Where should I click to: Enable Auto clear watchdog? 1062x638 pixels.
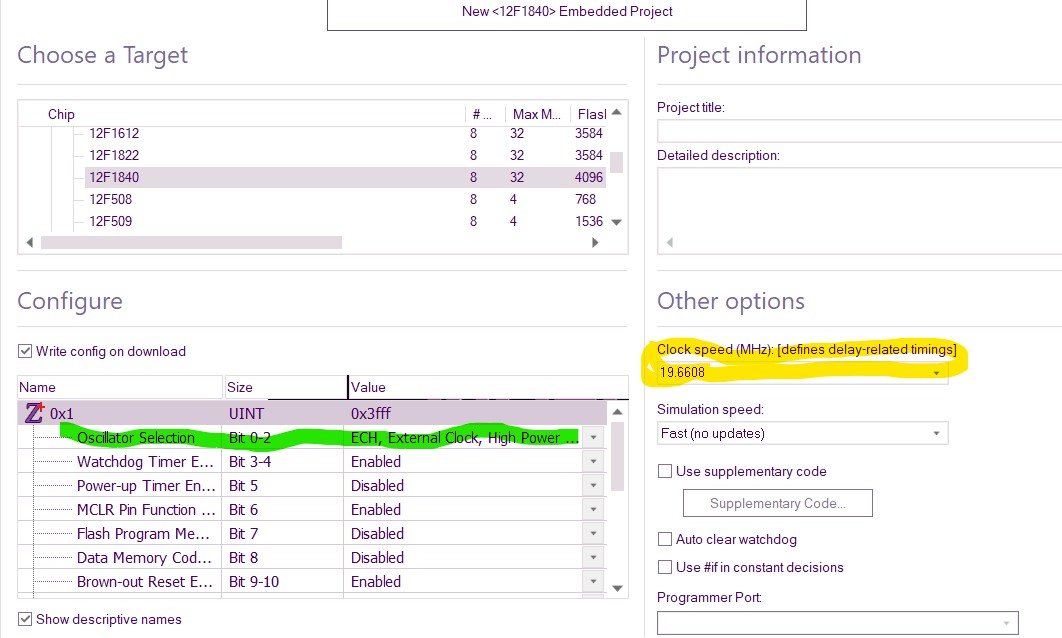[x=665, y=539]
